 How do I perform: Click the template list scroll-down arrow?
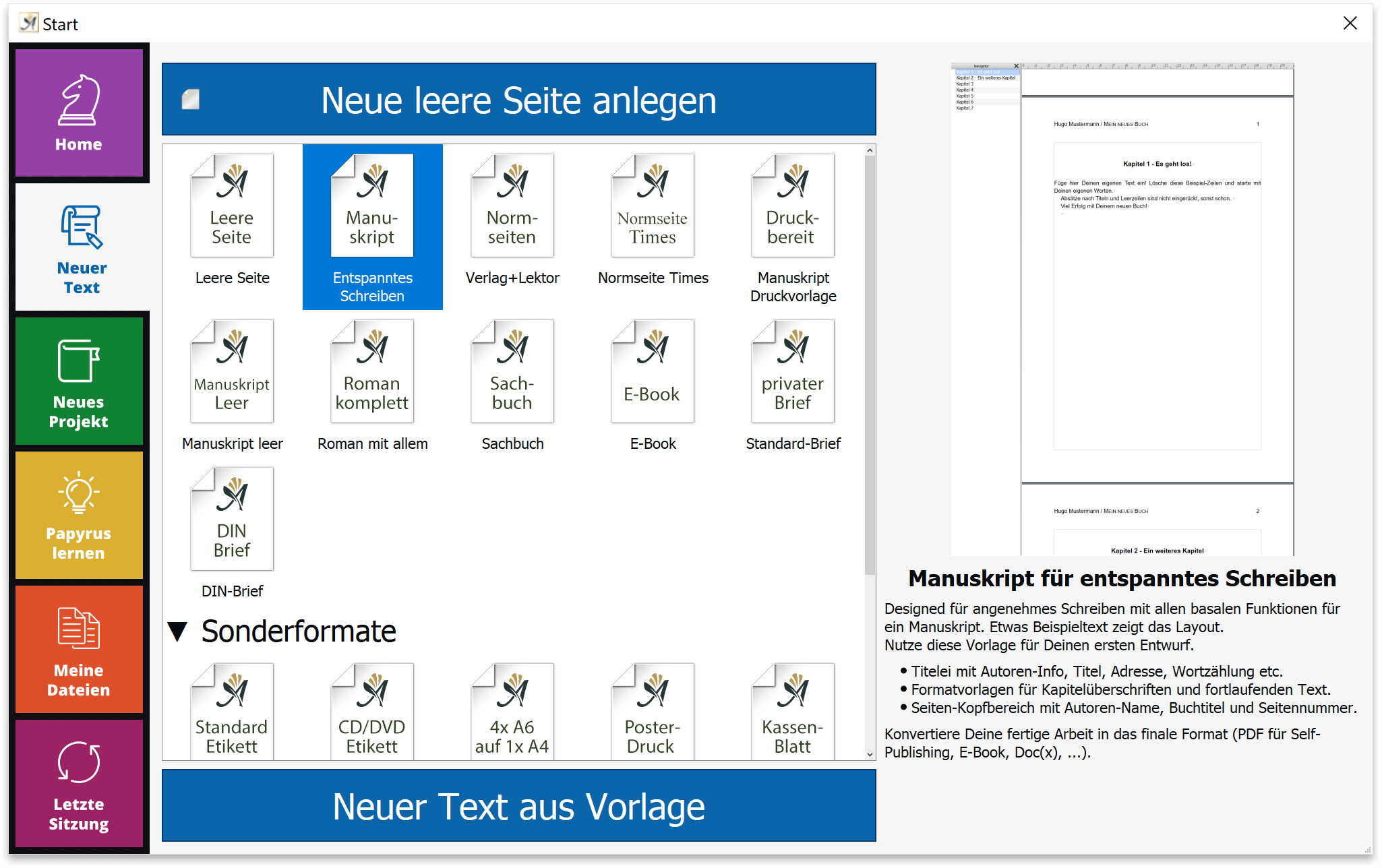[x=870, y=754]
